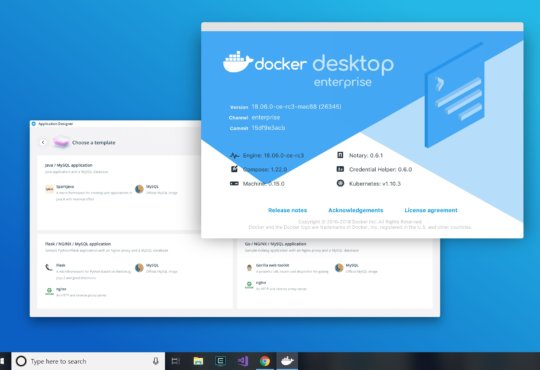Select the Compose: 1.22.0 text

[265, 169]
